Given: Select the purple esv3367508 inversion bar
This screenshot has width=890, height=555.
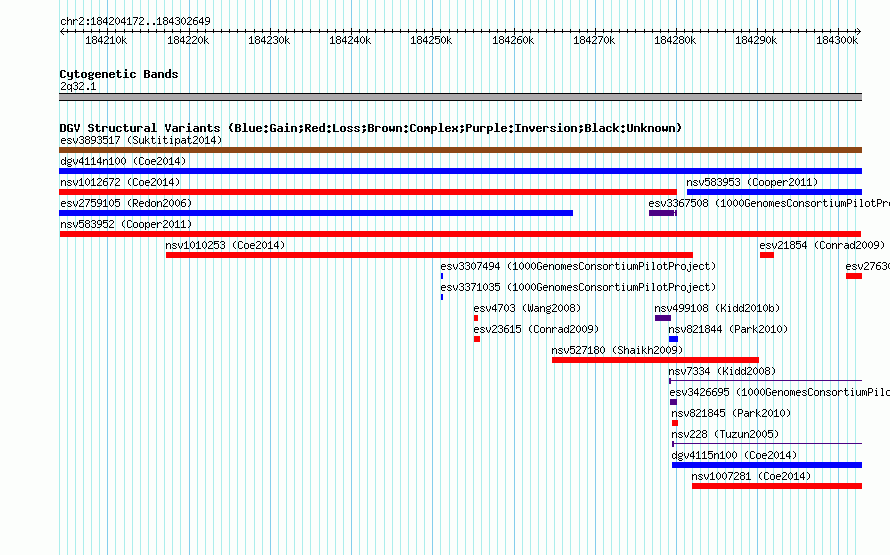Looking at the screenshot, I should click(662, 213).
